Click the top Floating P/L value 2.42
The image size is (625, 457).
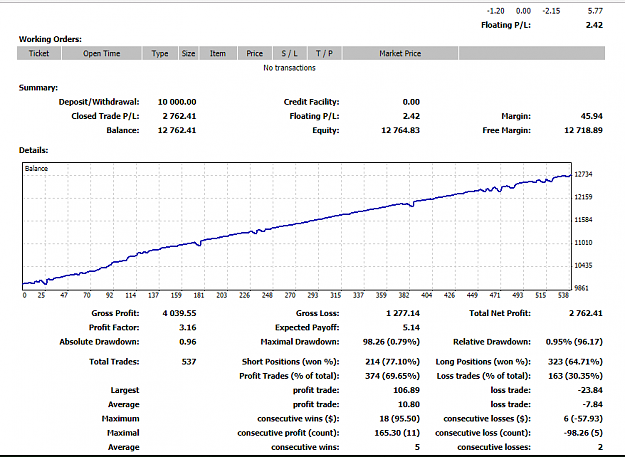pyautogui.click(x=594, y=25)
